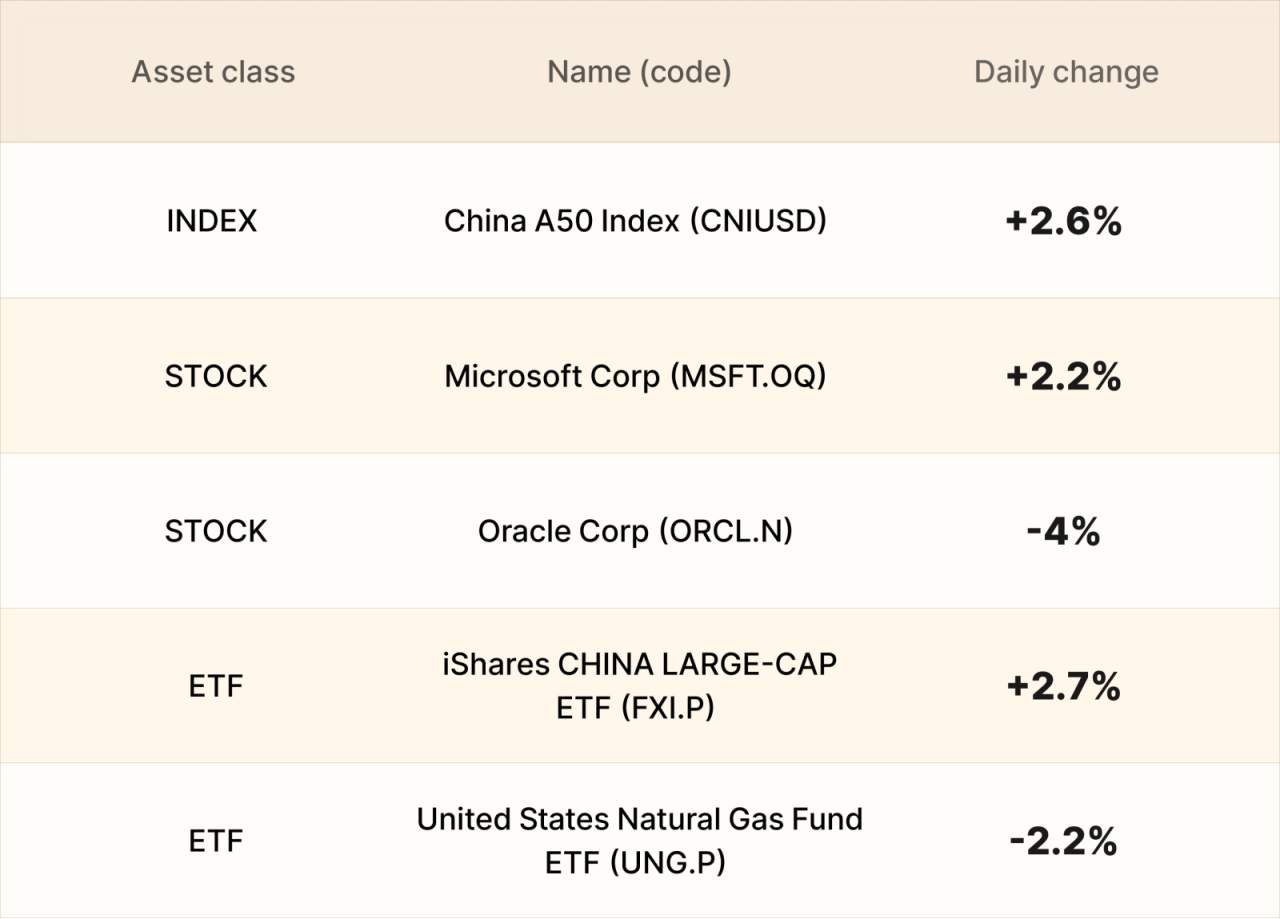Click the STOCK label beside Microsoft Corp

(x=216, y=376)
